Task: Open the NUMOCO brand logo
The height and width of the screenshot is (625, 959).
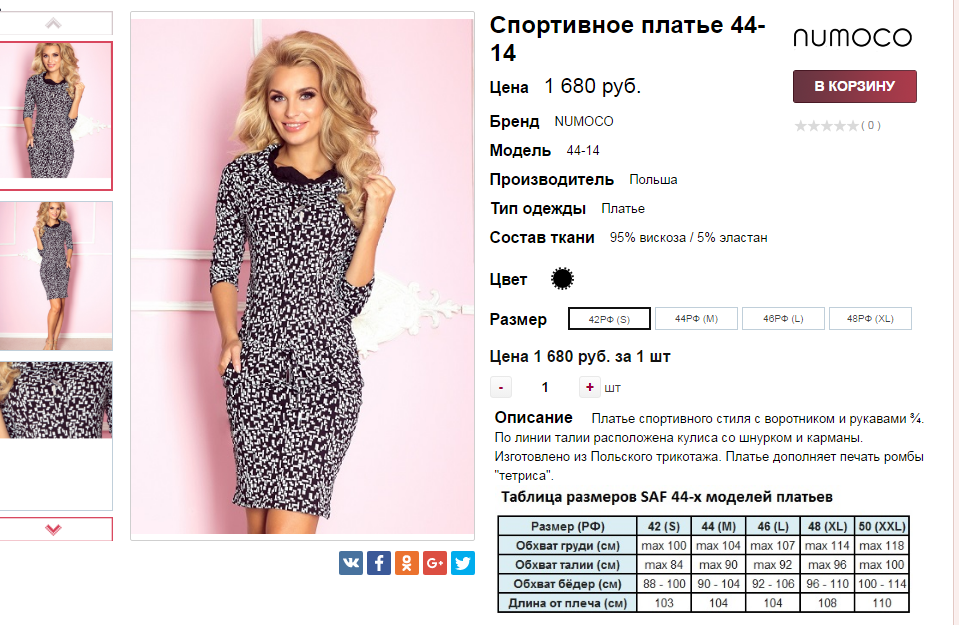Action: 852,38
